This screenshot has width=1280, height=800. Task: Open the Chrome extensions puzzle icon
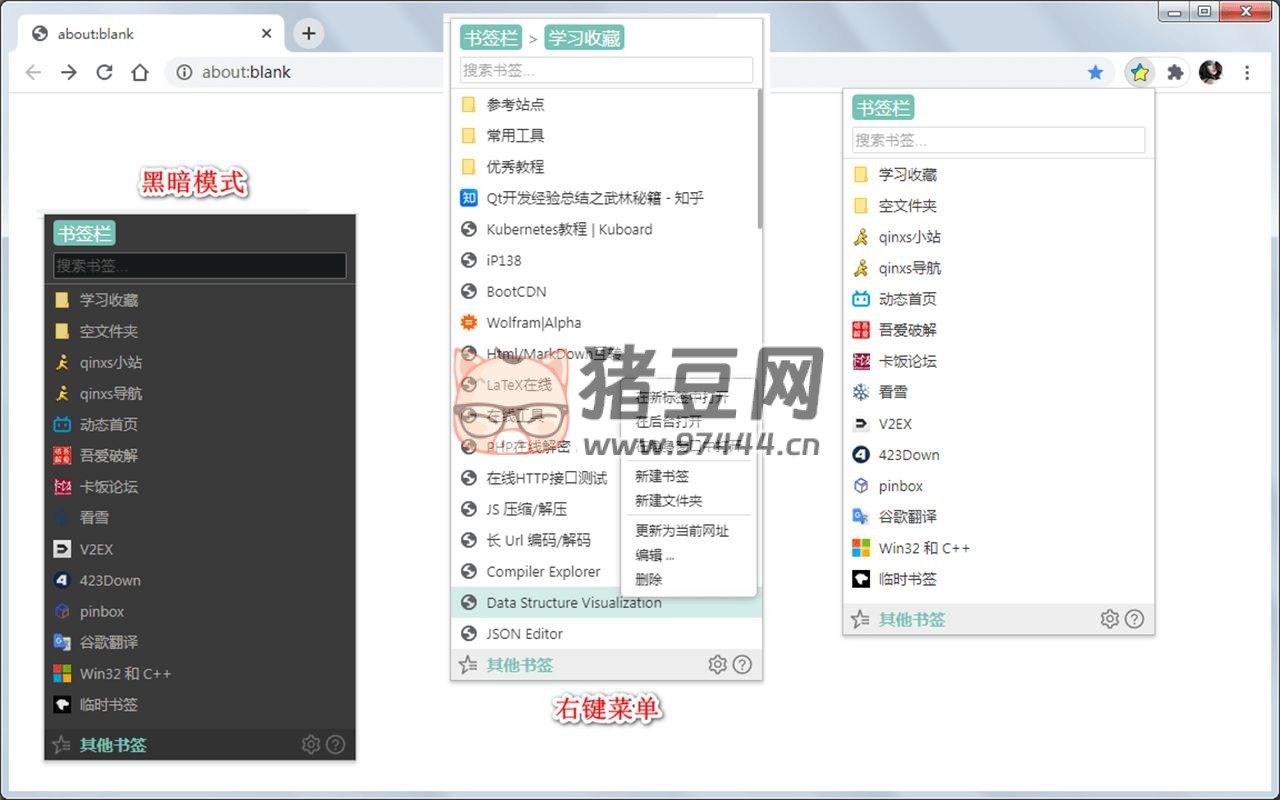(x=1175, y=72)
